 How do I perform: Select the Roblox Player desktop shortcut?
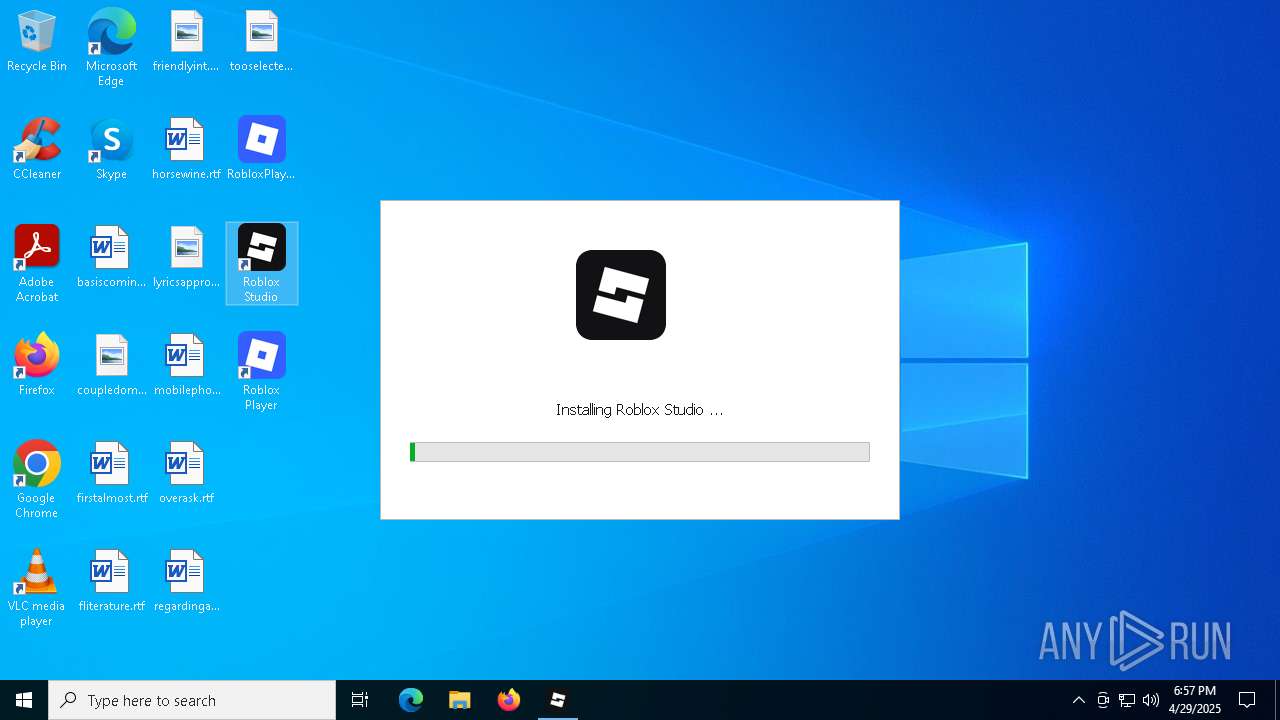pyautogui.click(x=261, y=372)
